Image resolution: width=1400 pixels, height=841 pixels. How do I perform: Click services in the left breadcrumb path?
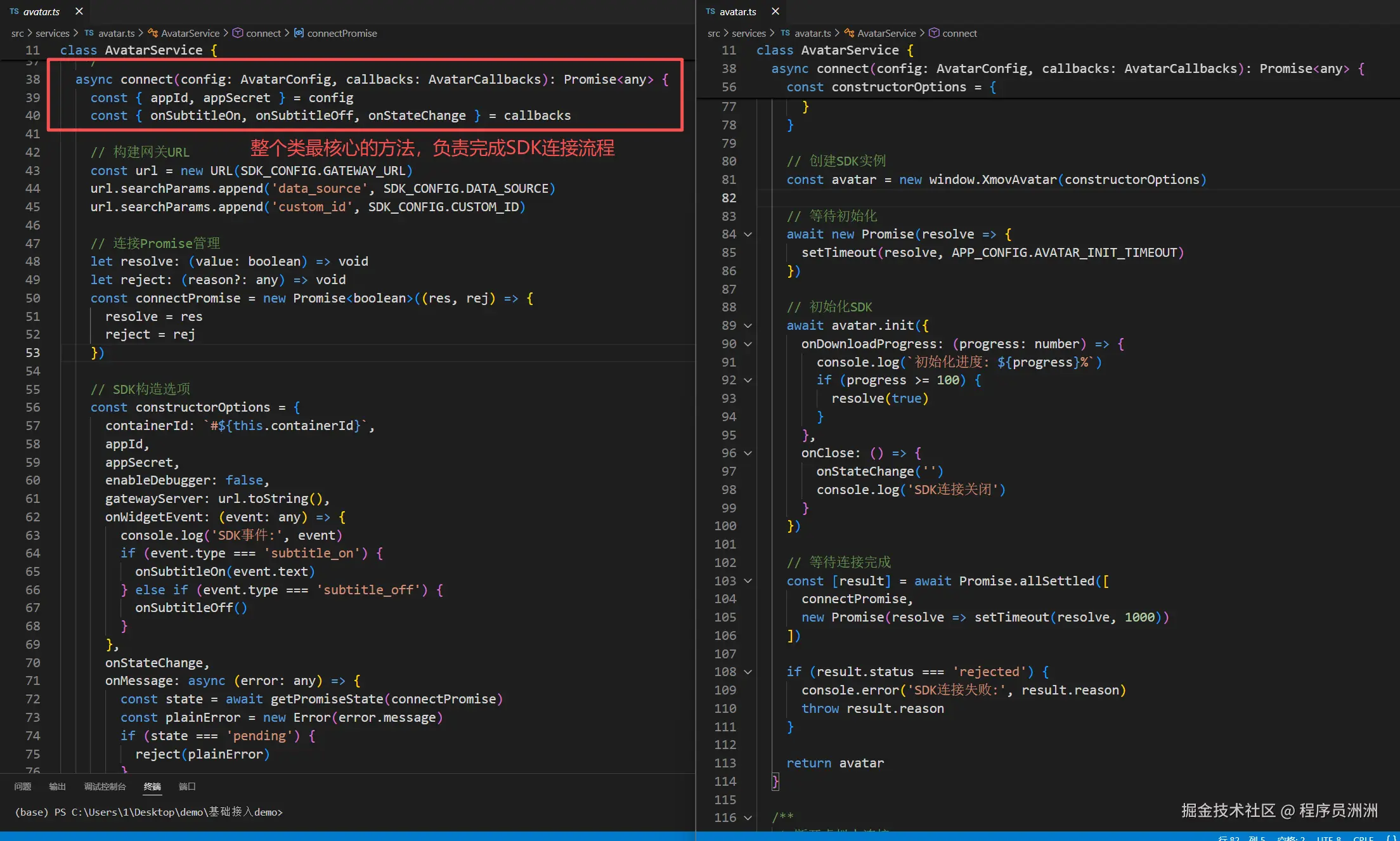click(52, 33)
